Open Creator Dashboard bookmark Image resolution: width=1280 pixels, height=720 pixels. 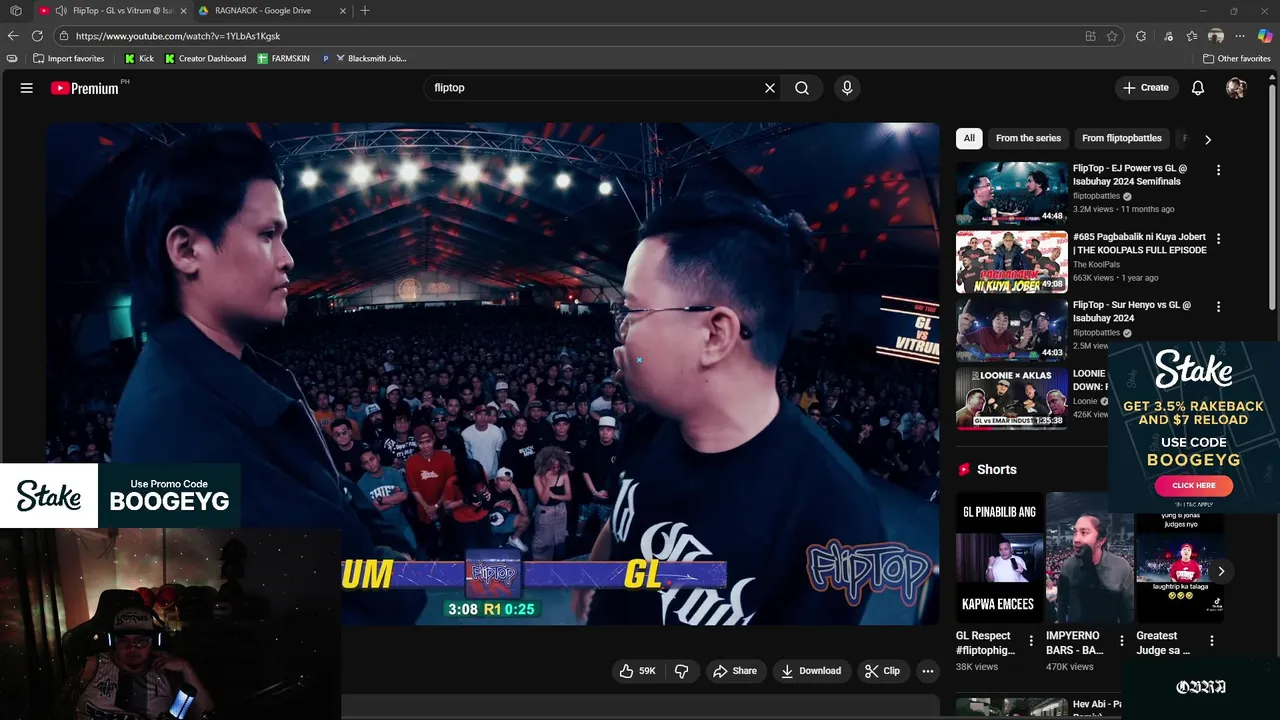(205, 59)
